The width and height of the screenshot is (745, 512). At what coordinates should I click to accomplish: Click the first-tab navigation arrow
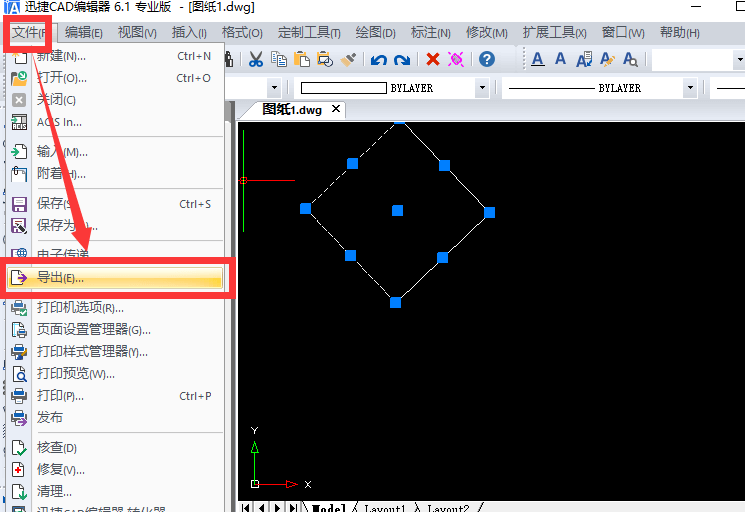point(246,508)
